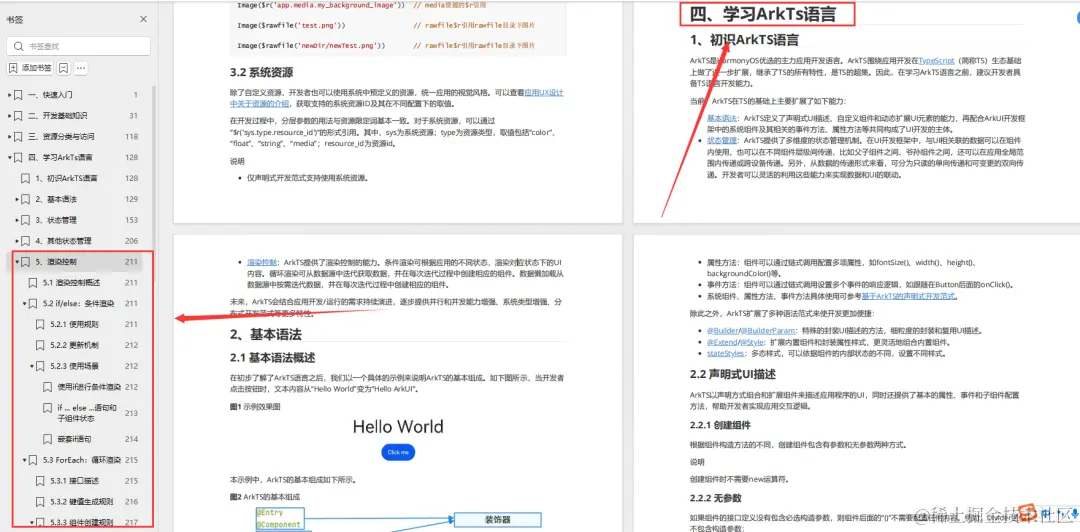Click the 装饰器 box in diagram
The height and width of the screenshot is (532, 1080).
pos(498,519)
